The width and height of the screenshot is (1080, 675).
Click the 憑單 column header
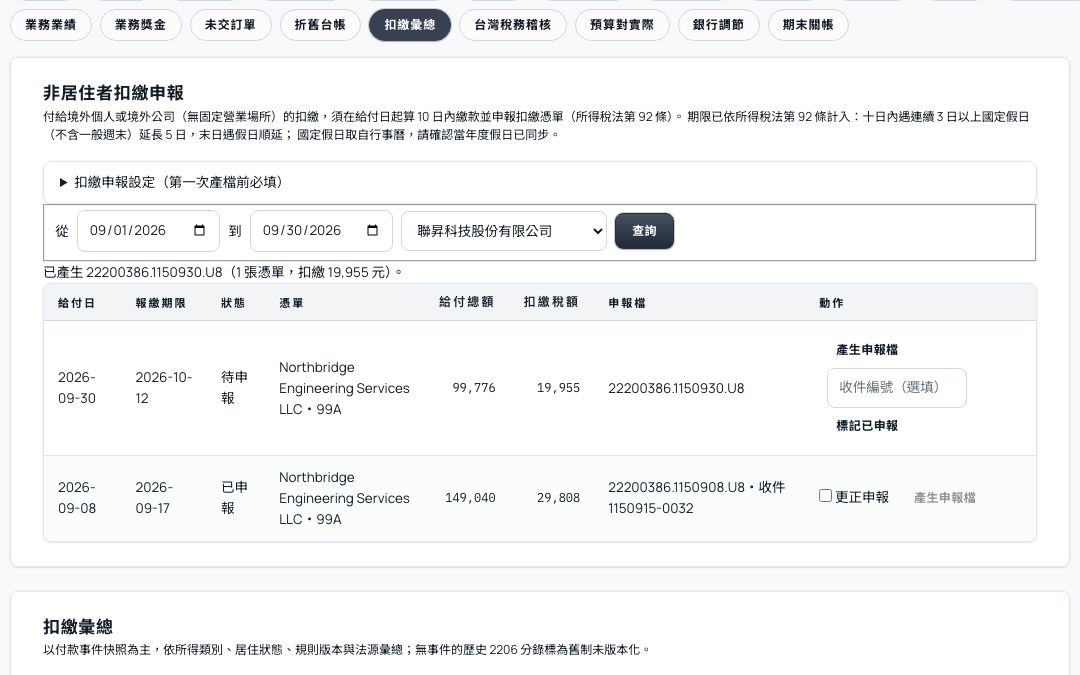pyautogui.click(x=291, y=303)
